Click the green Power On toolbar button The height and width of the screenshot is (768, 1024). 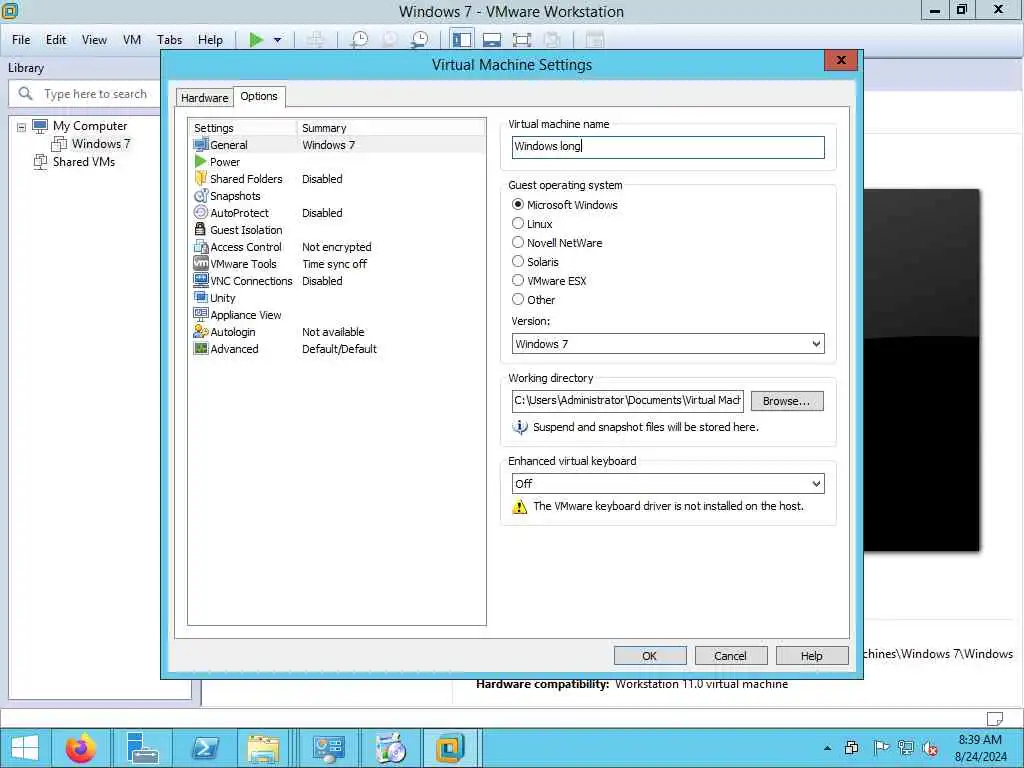click(x=256, y=40)
